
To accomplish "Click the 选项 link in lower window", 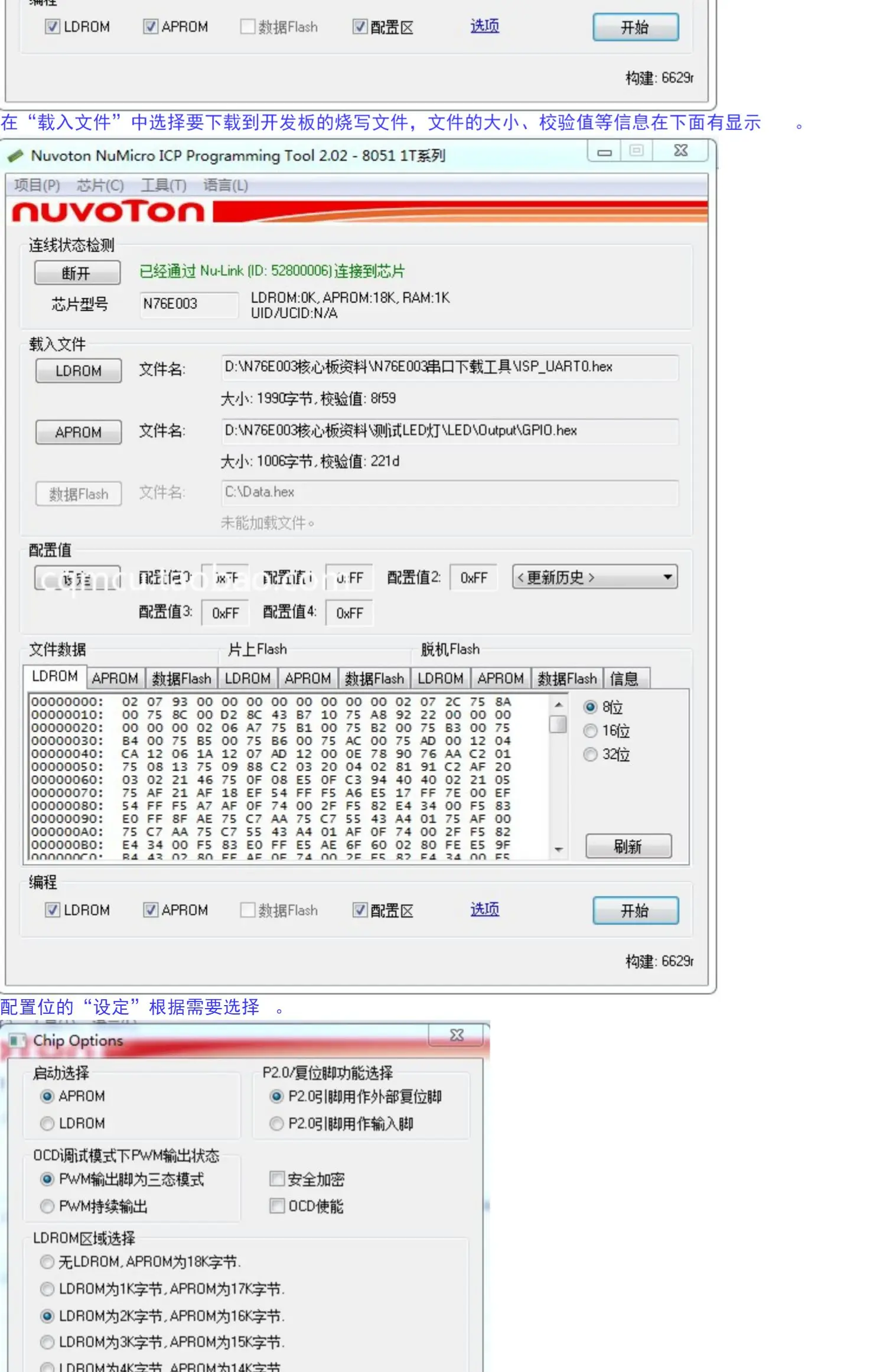I will 485,909.
